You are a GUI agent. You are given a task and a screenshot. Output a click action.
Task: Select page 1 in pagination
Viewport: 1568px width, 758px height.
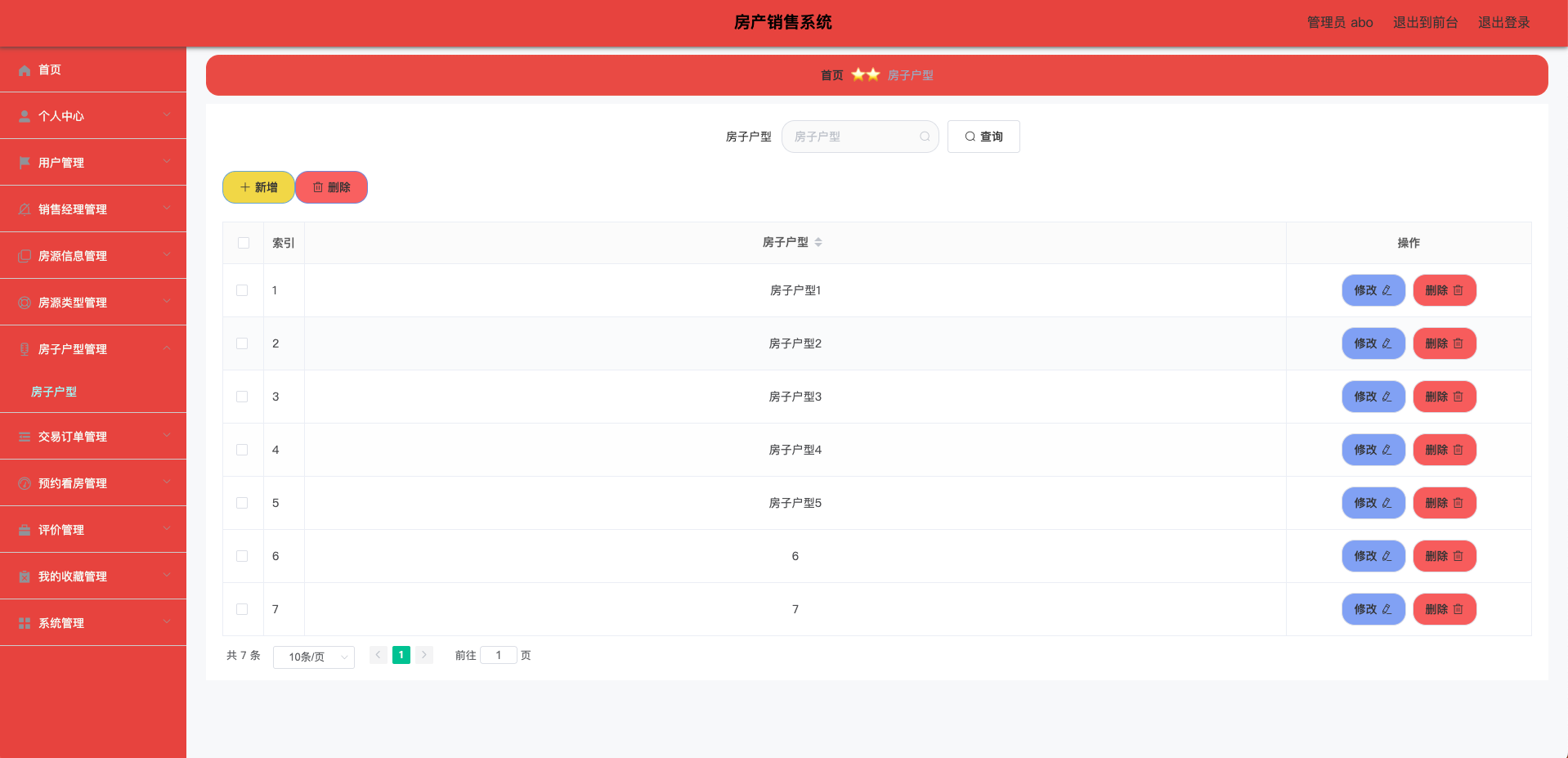(401, 655)
